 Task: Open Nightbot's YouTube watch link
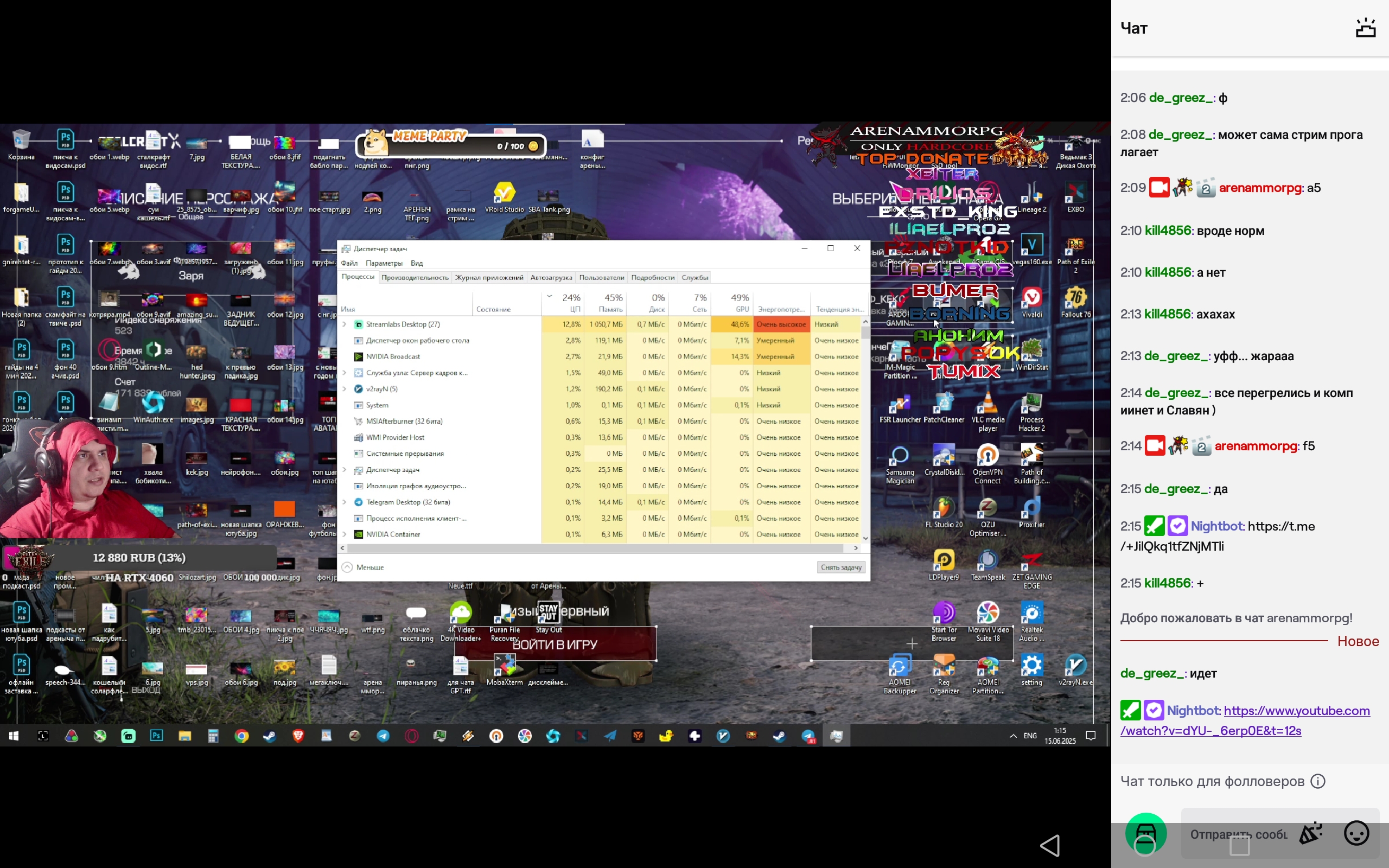point(1245,720)
